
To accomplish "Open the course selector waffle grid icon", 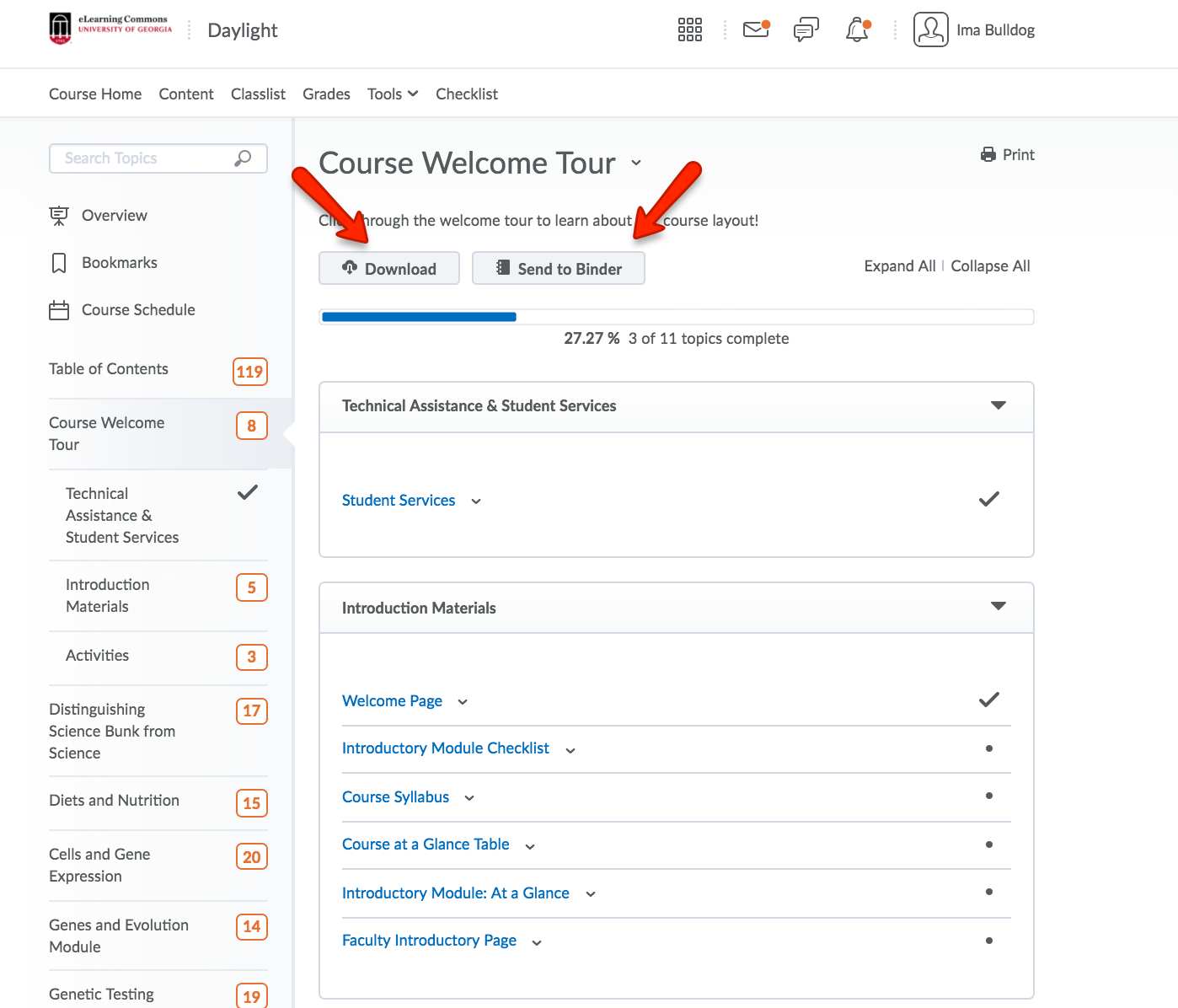I will 689,30.
